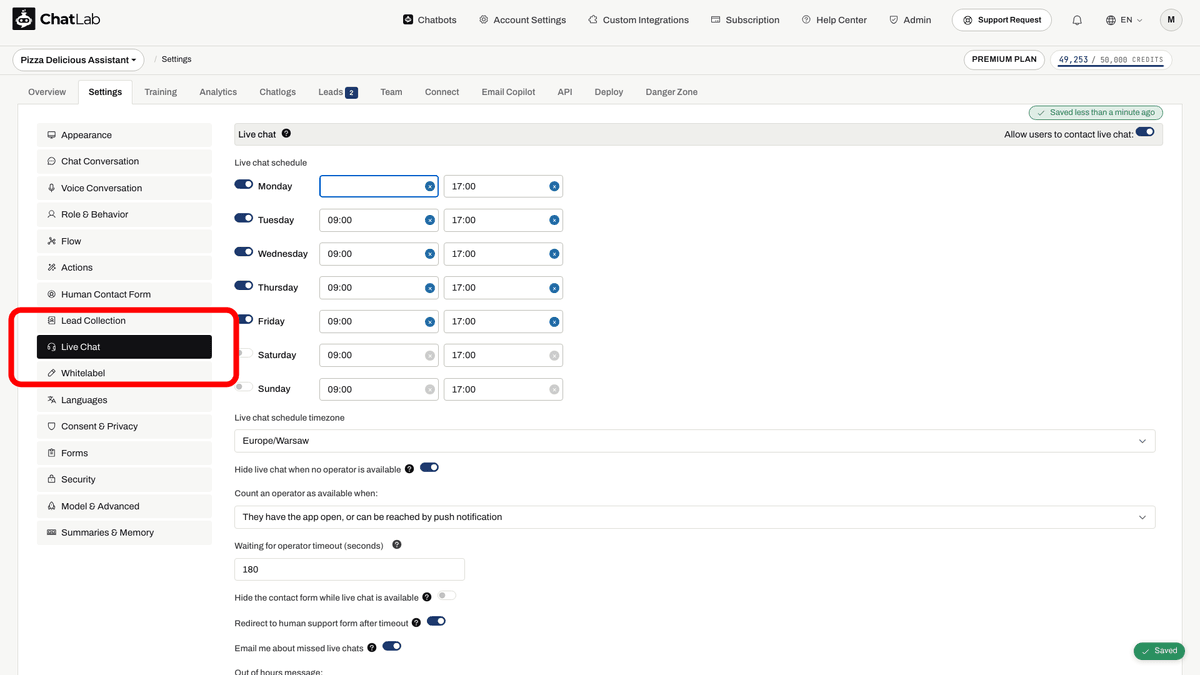Clear the Tuesday 17:00 end time

(553, 220)
